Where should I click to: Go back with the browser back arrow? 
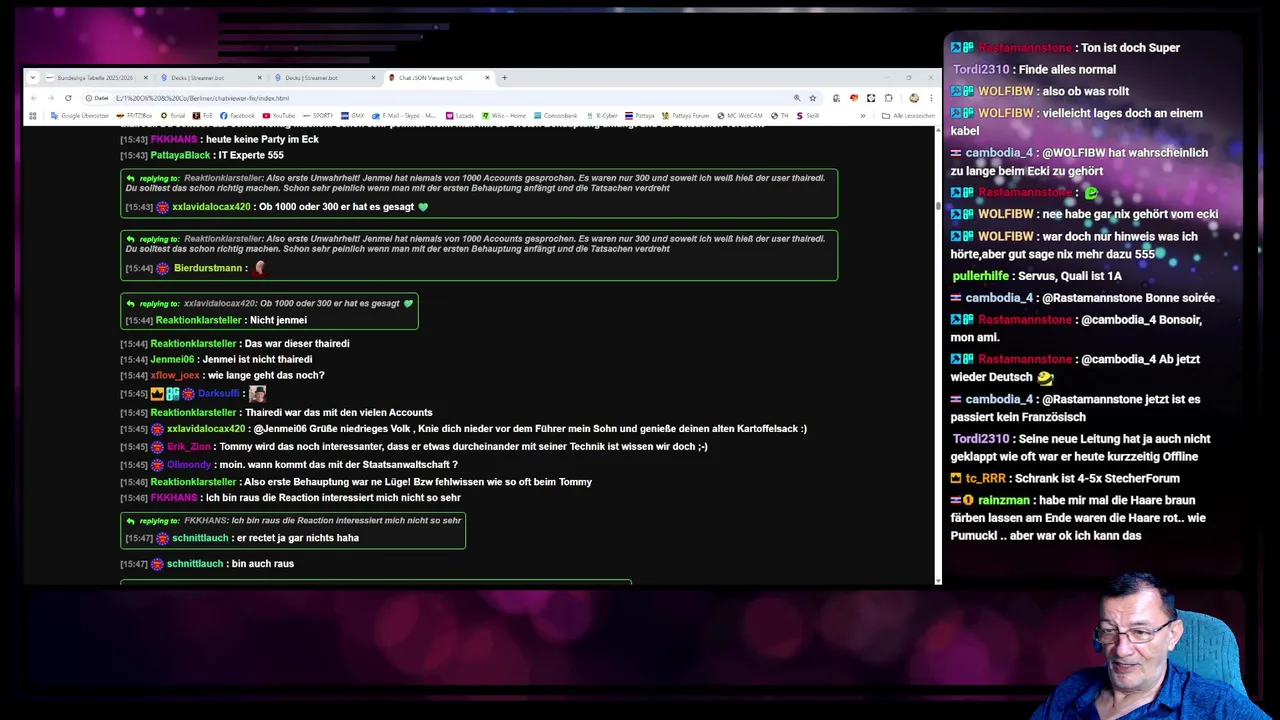[34, 98]
